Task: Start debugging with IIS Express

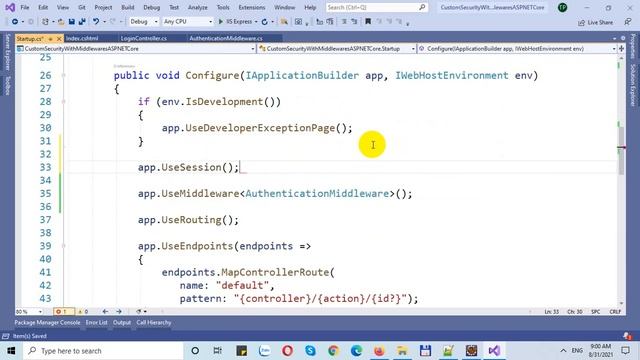Action: 235,22
